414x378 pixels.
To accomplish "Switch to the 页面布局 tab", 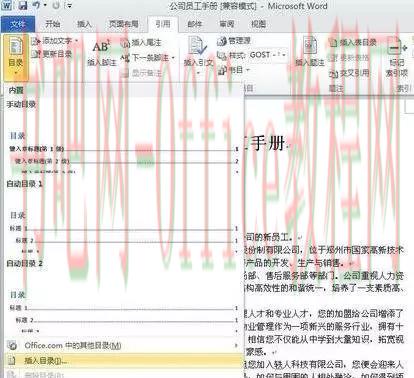I will pos(123,24).
